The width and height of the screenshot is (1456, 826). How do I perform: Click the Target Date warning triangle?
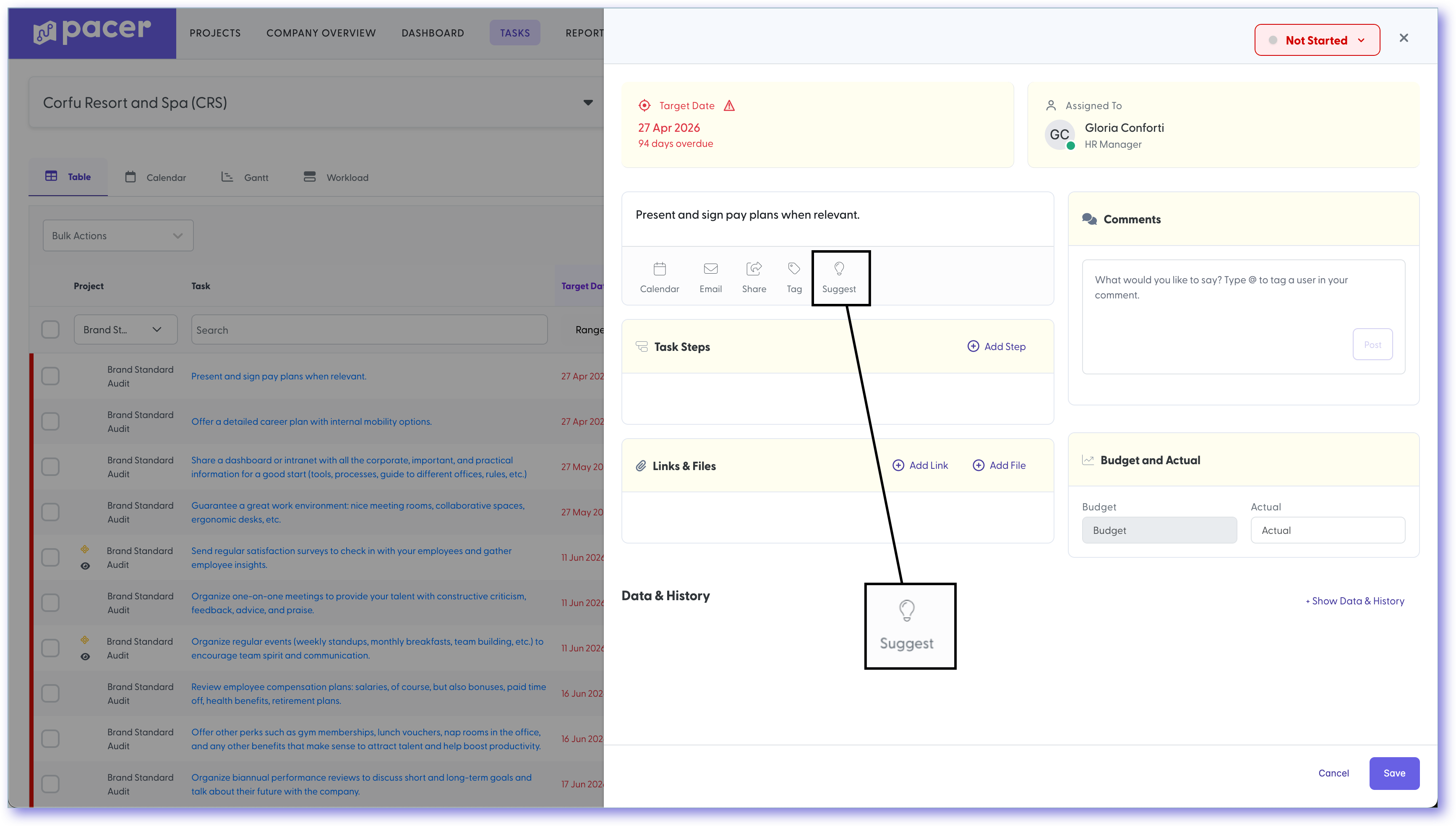coord(729,105)
